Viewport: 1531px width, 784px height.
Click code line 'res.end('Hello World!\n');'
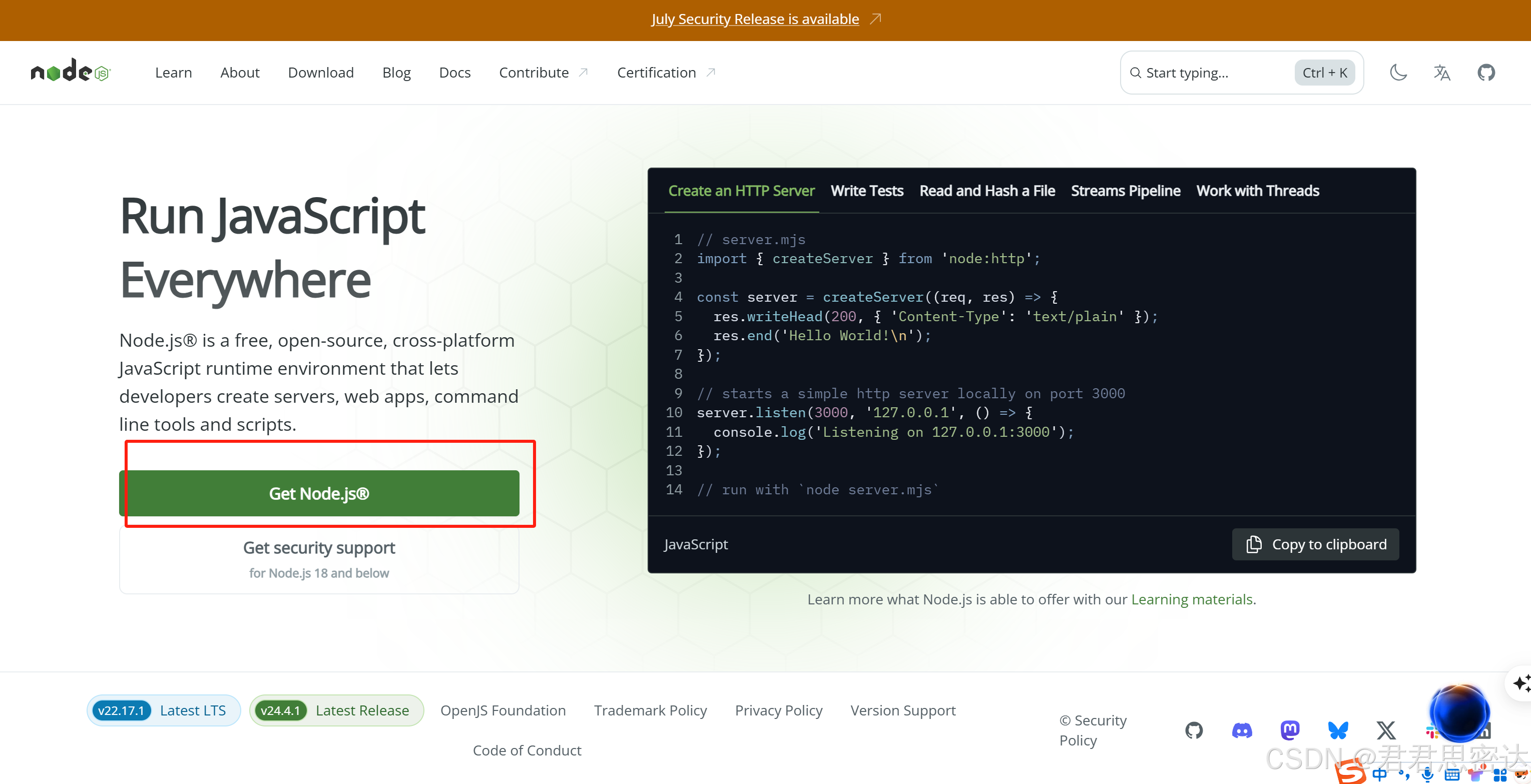[822, 336]
